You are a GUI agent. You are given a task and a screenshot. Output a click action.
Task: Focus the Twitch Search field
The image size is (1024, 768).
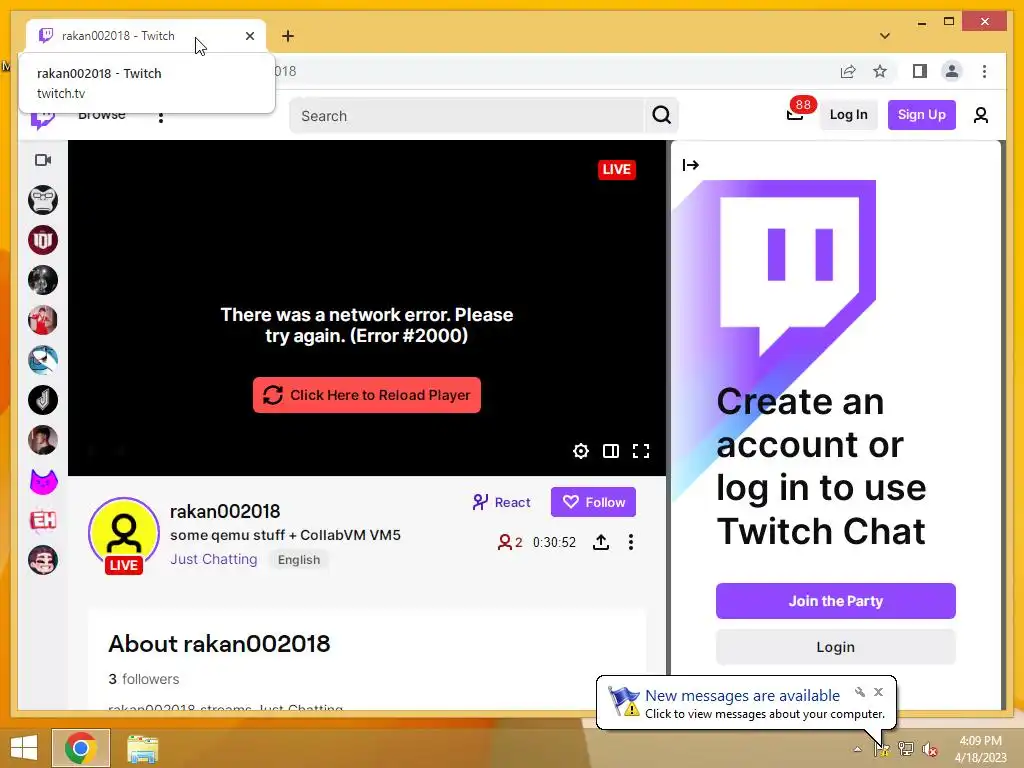(467, 116)
